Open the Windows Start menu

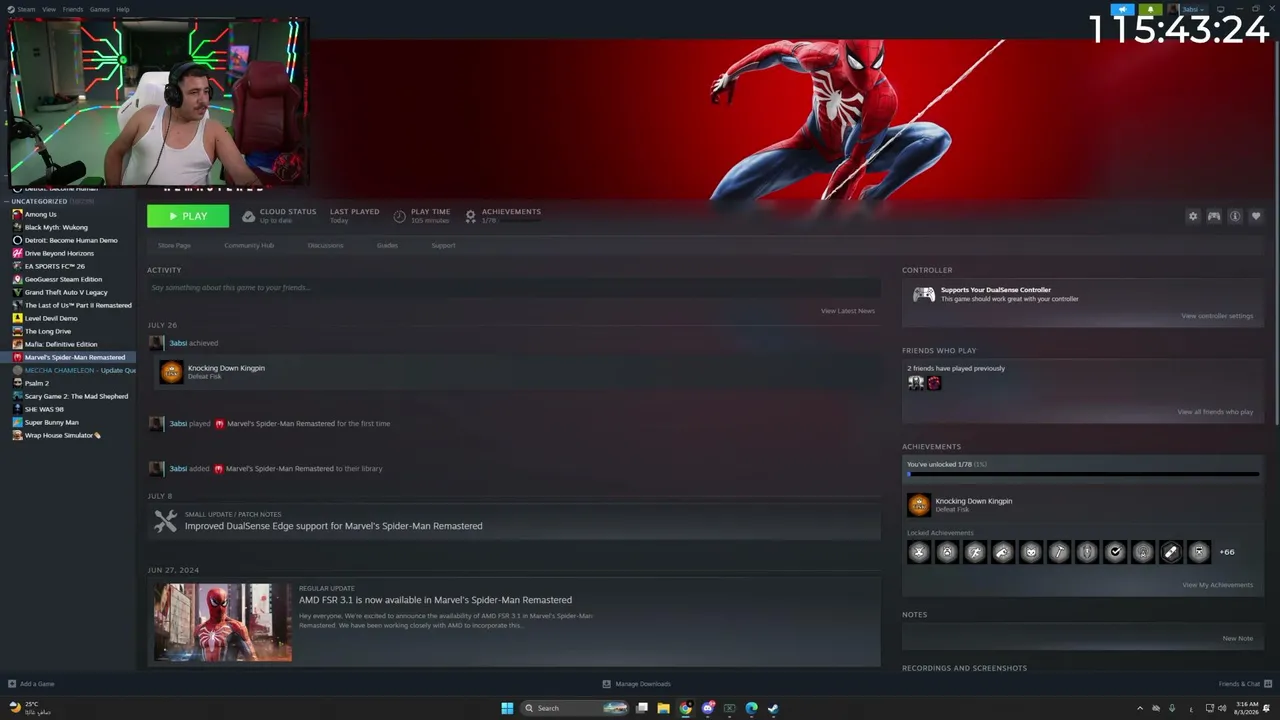(x=507, y=708)
